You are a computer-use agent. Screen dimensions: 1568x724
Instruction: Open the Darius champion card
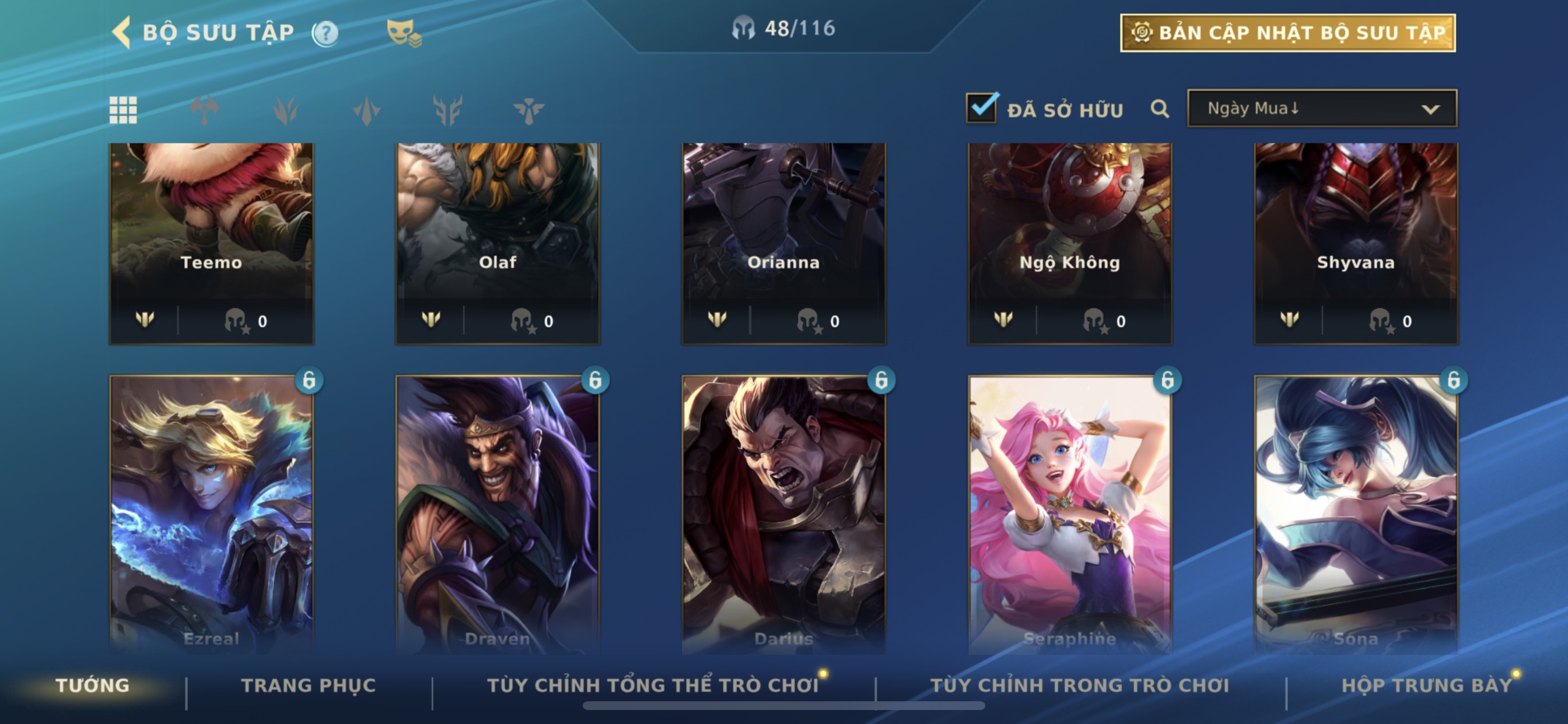783,514
